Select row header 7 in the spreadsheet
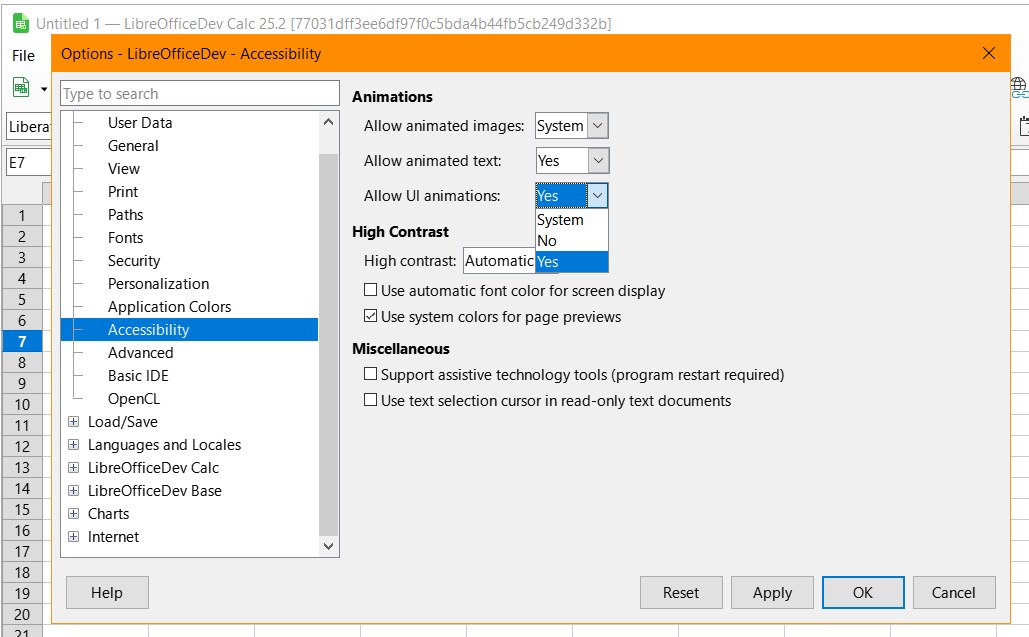The image size is (1029, 637). click(22, 341)
